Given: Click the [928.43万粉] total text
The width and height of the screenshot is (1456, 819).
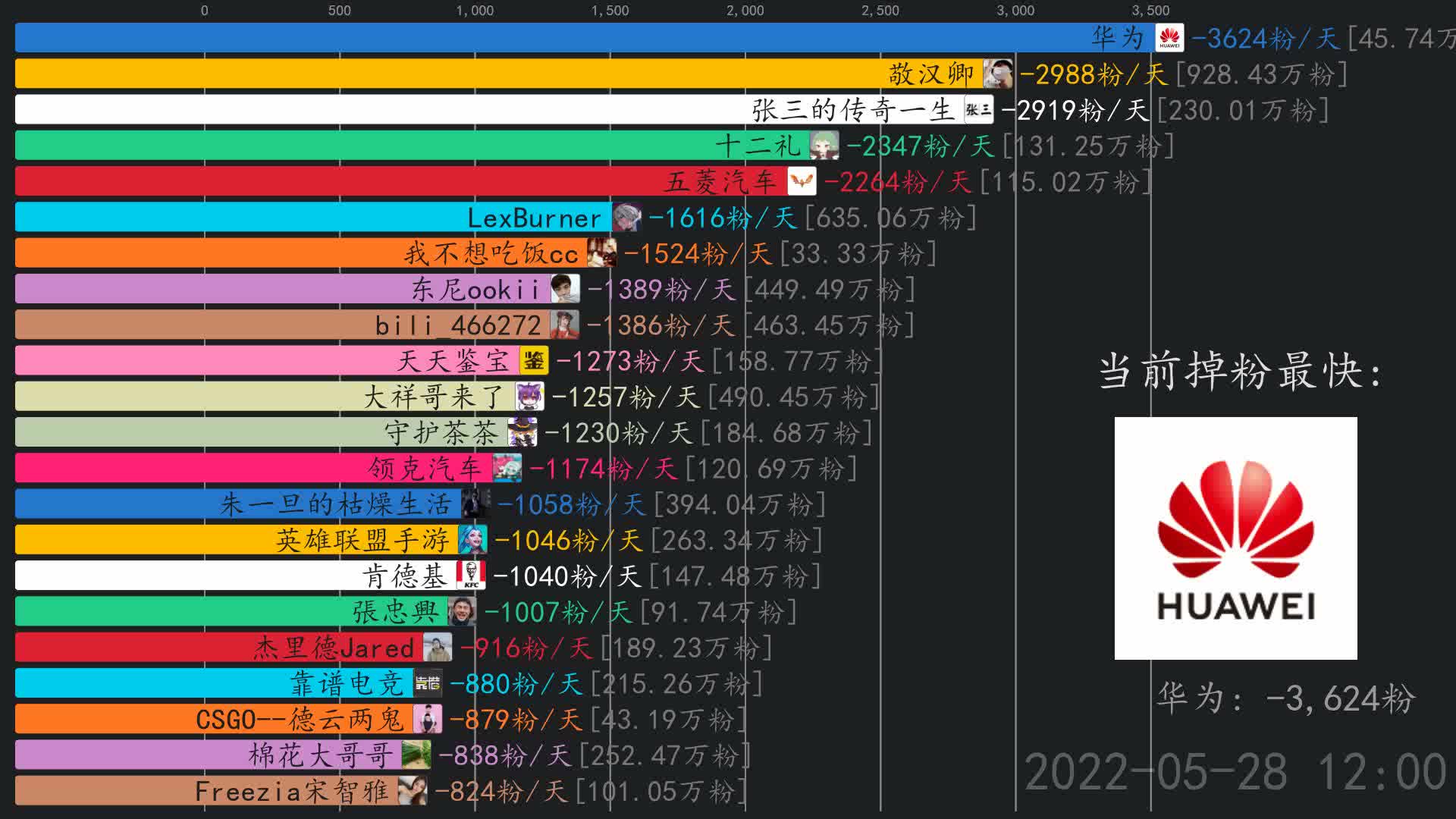Looking at the screenshot, I should point(1262,74).
